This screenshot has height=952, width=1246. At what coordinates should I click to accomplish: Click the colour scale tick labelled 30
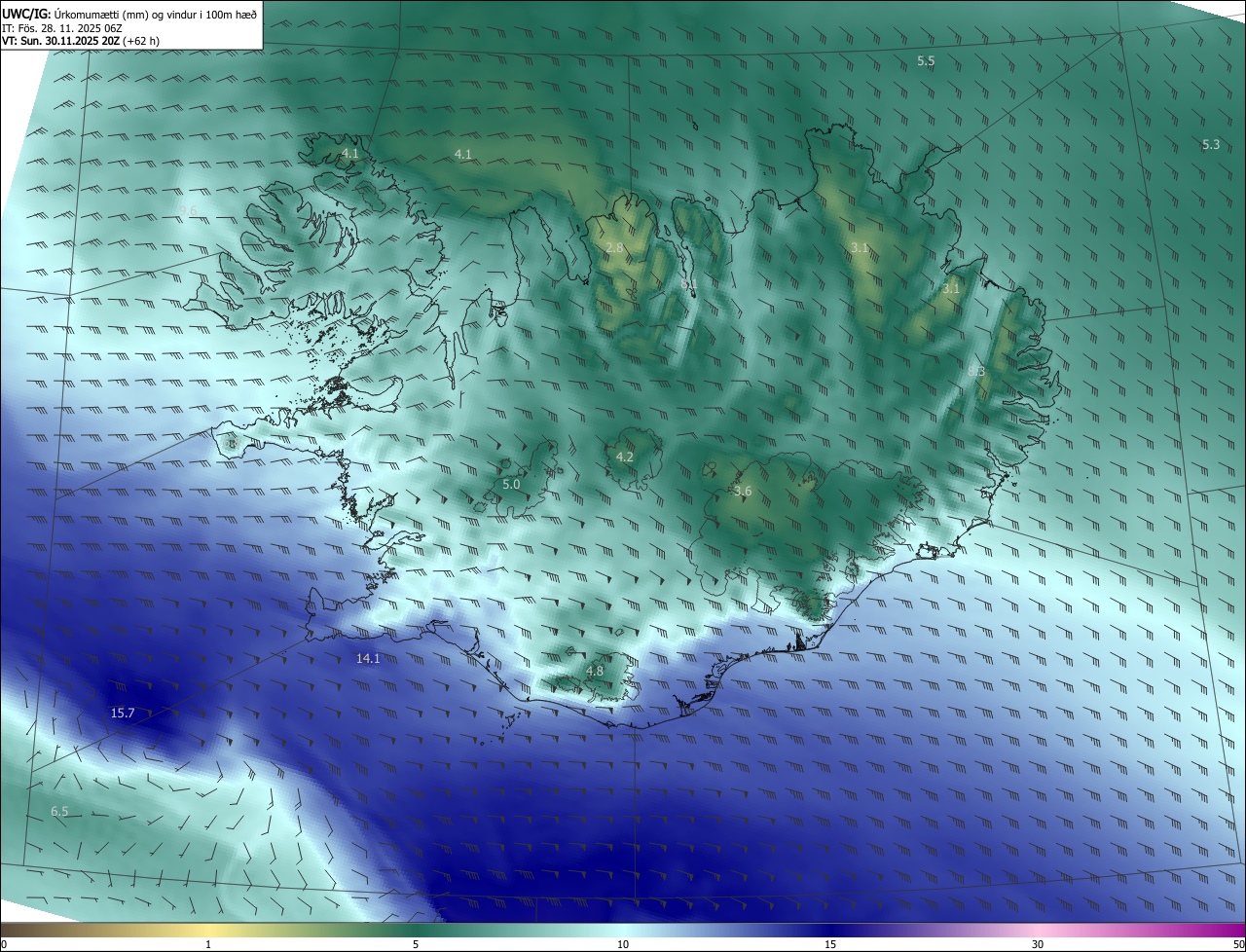[1038, 944]
